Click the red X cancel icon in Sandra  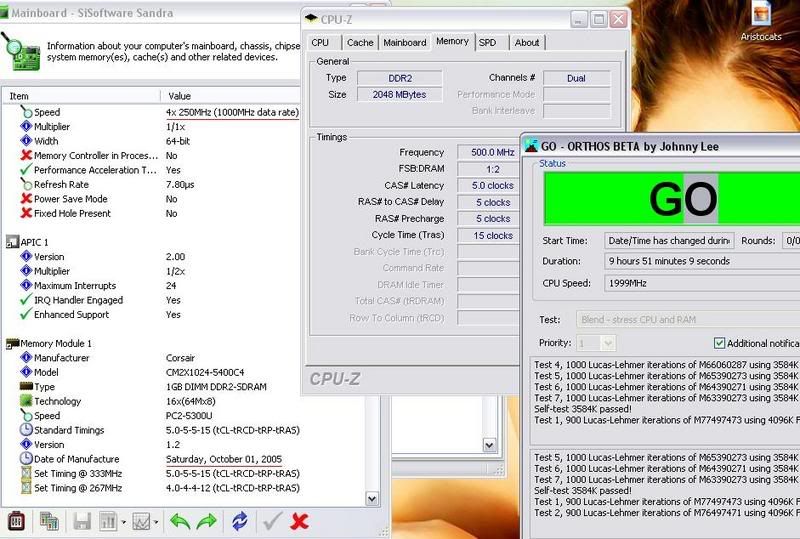click(x=299, y=522)
